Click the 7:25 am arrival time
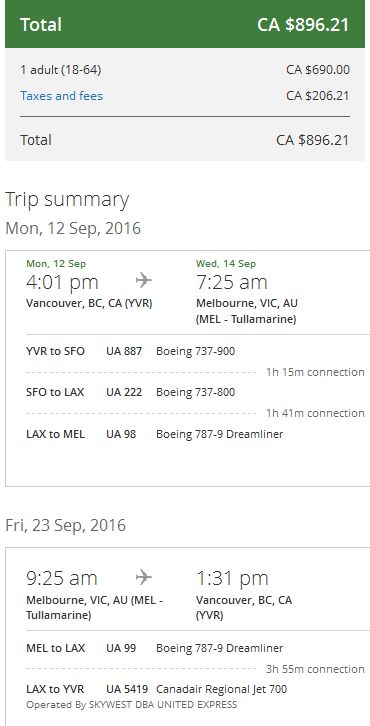Viewport: 370px width, 726px height. pos(232,282)
